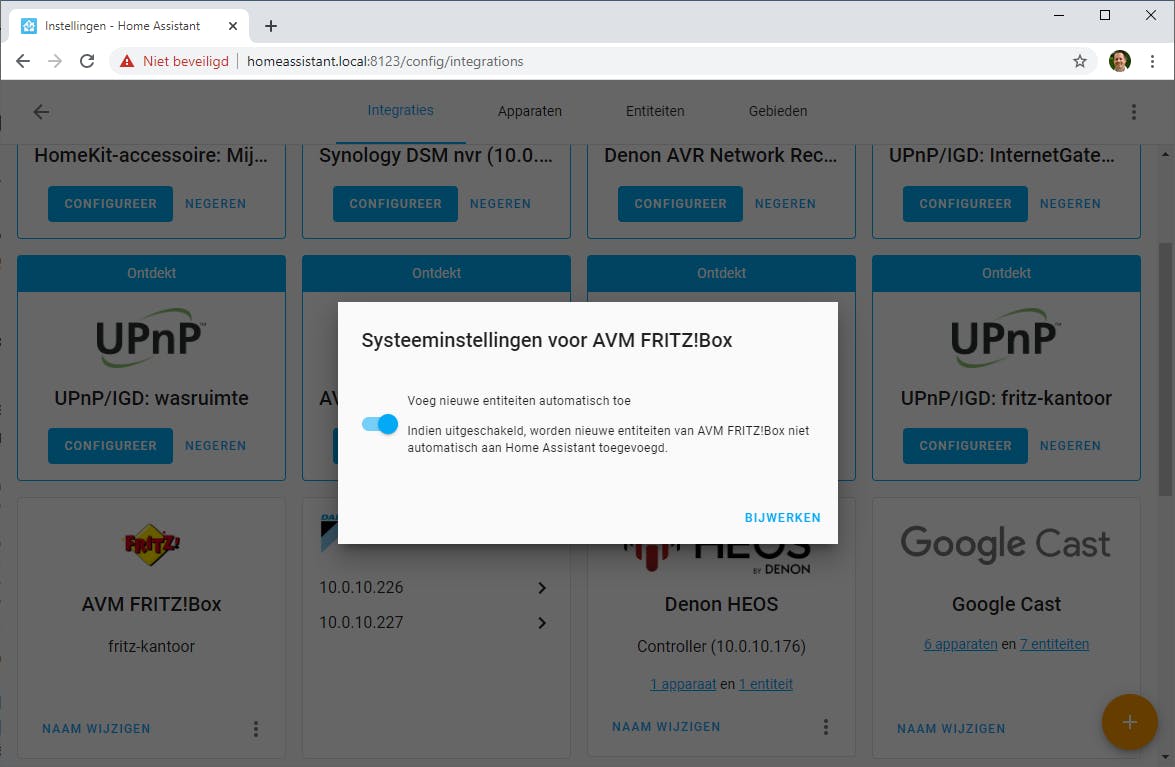
Task: Ignore the UPnP/IGD fritz-kantoor discovery
Action: [1070, 446]
